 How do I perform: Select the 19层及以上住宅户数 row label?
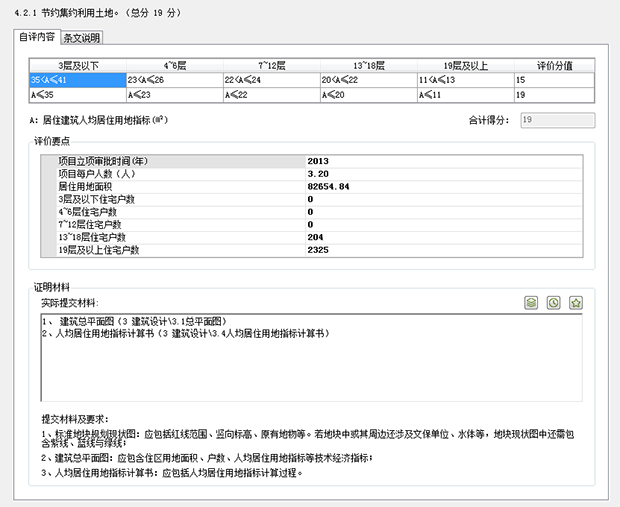coord(181,250)
